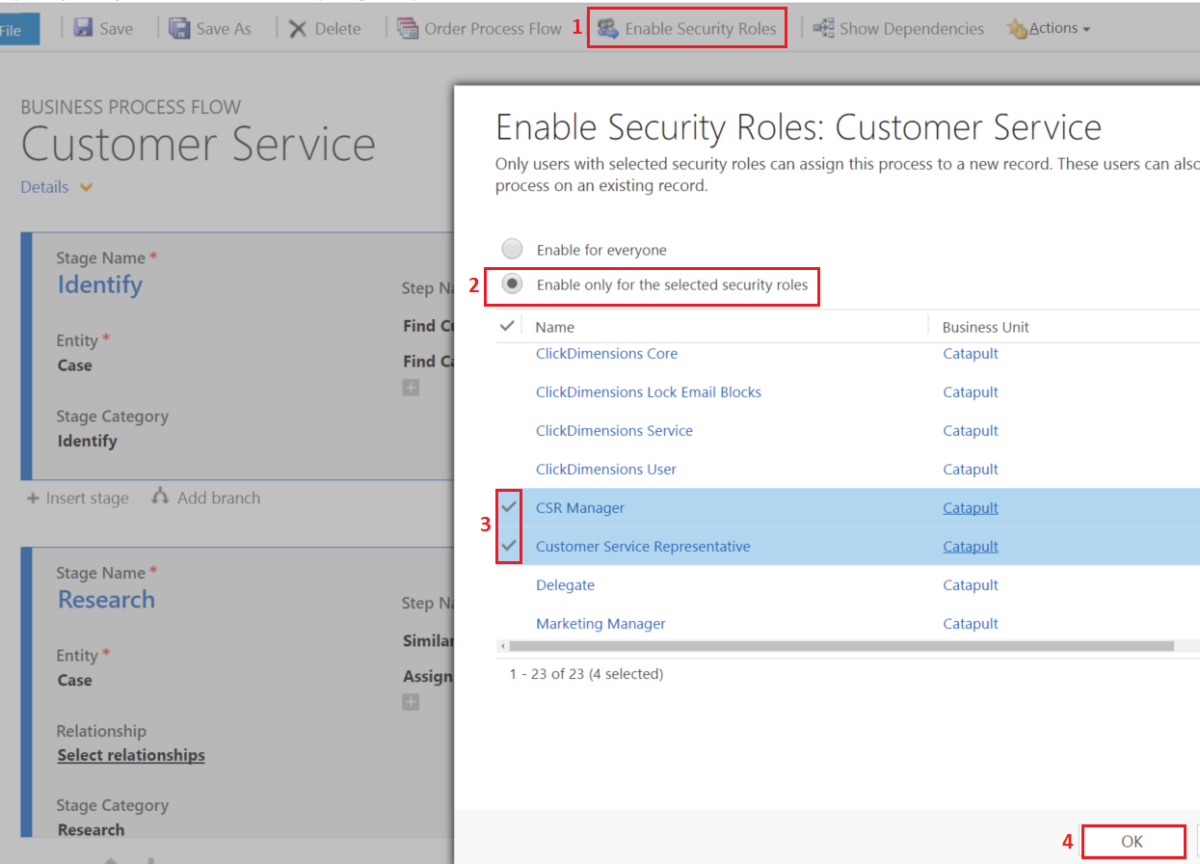Click the Save As icon

[179, 28]
